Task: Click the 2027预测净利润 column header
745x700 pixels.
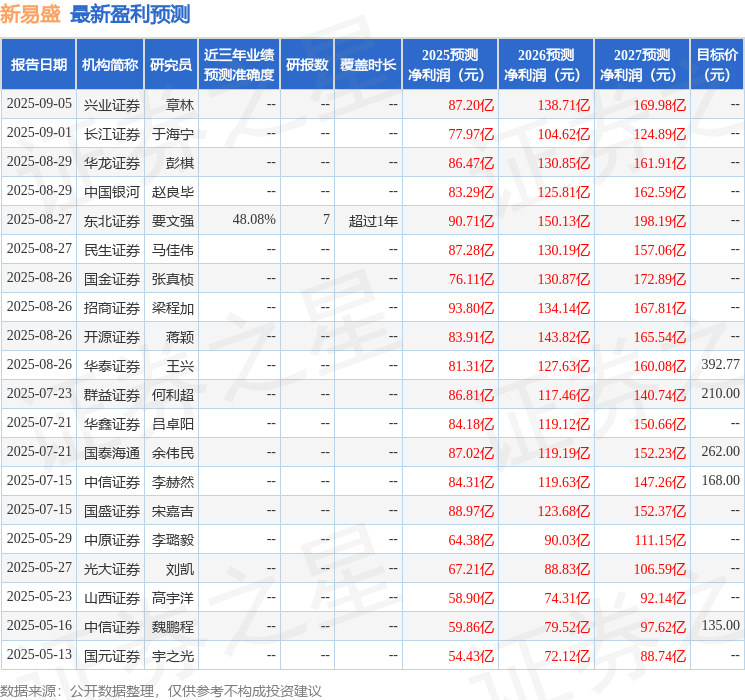Action: 641,64
